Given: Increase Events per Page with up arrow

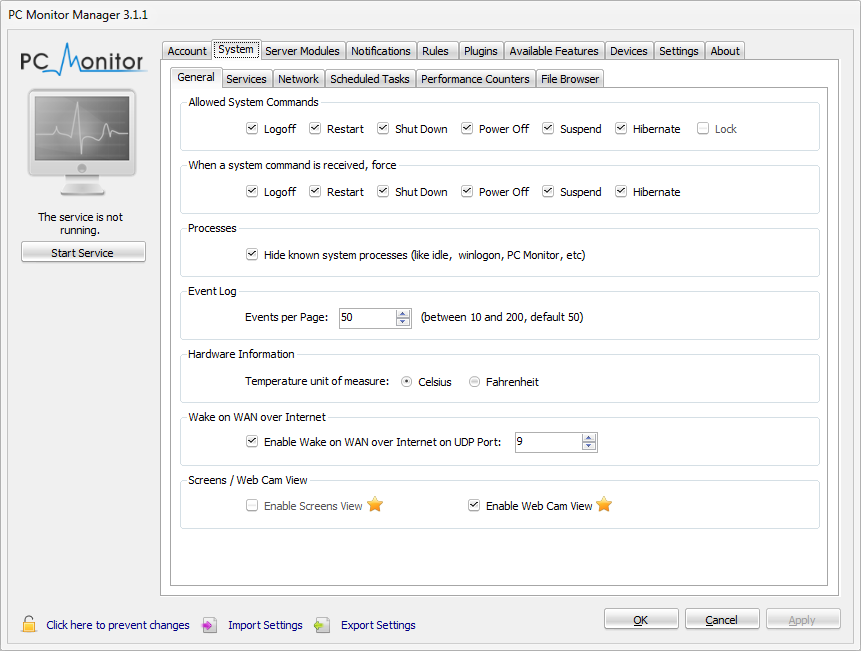Looking at the screenshot, I should click(403, 313).
